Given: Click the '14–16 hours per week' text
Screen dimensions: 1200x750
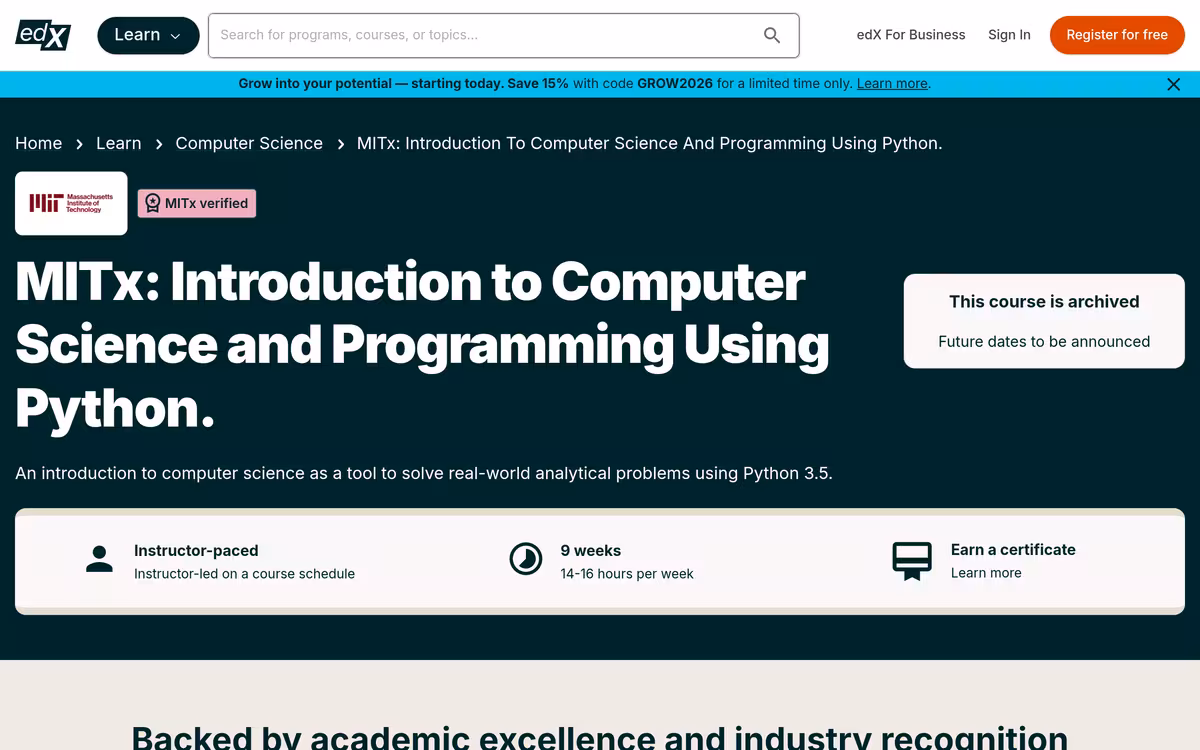Looking at the screenshot, I should tap(627, 574).
